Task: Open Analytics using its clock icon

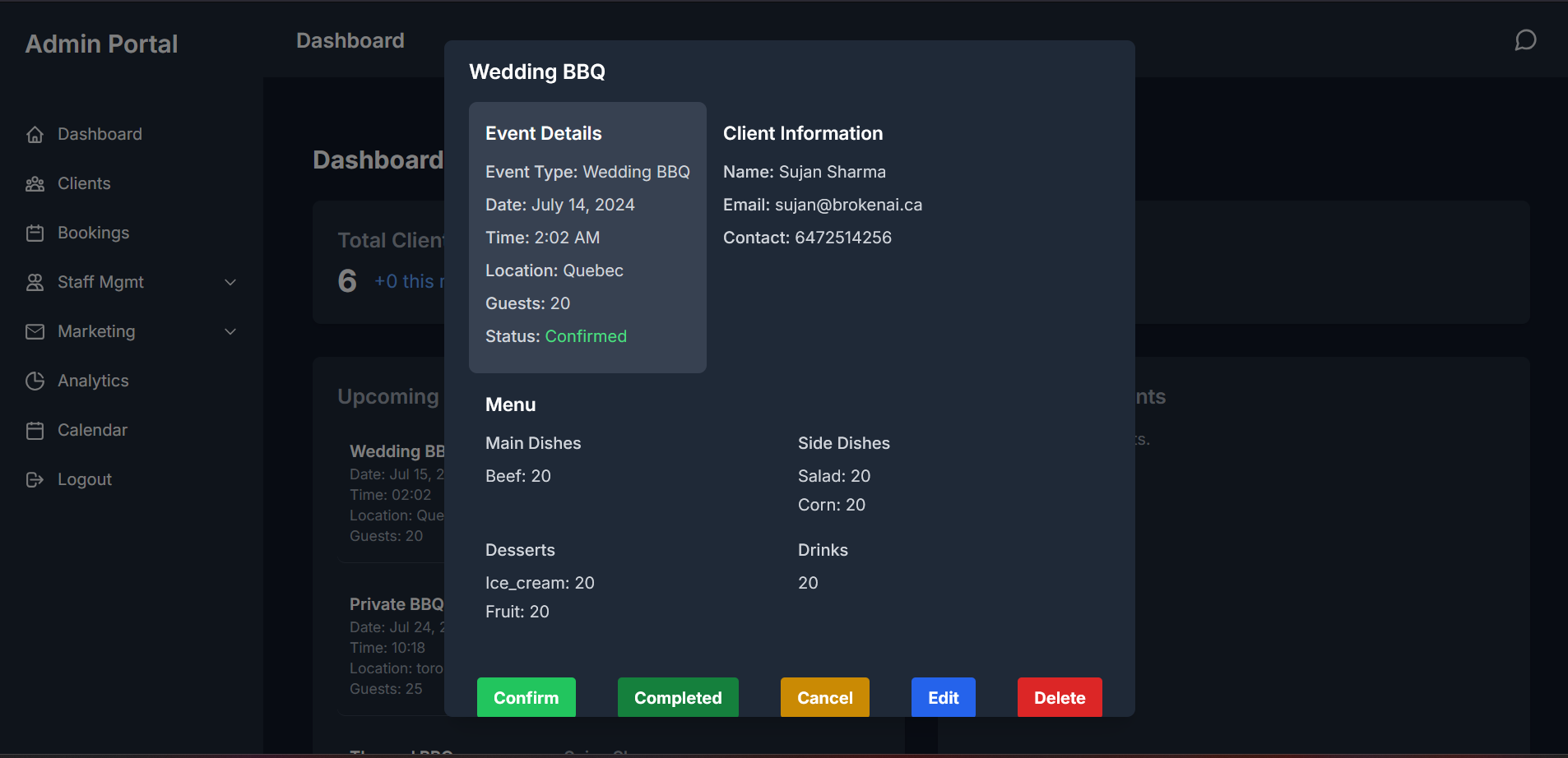Action: point(35,380)
